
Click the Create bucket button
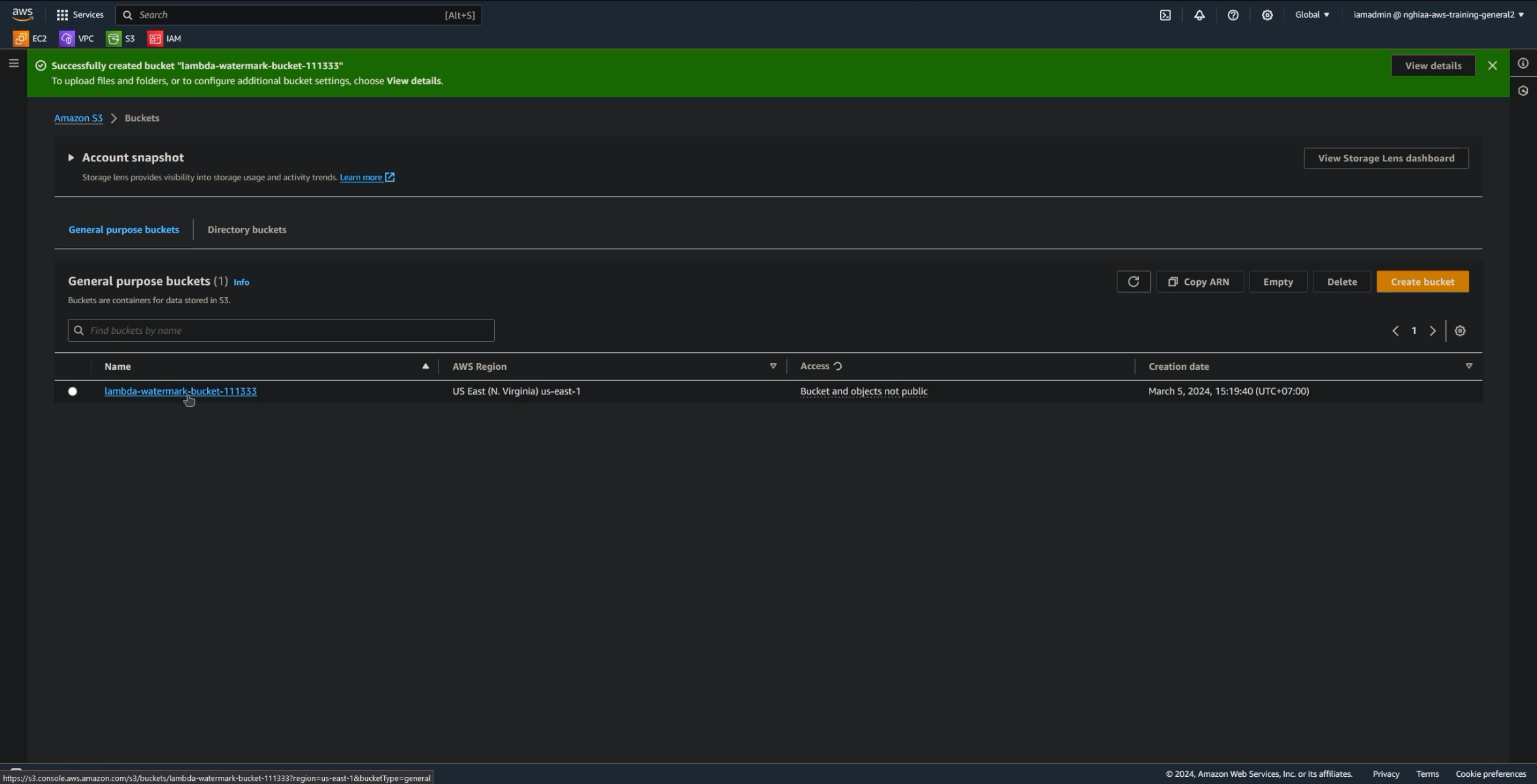[x=1422, y=282]
